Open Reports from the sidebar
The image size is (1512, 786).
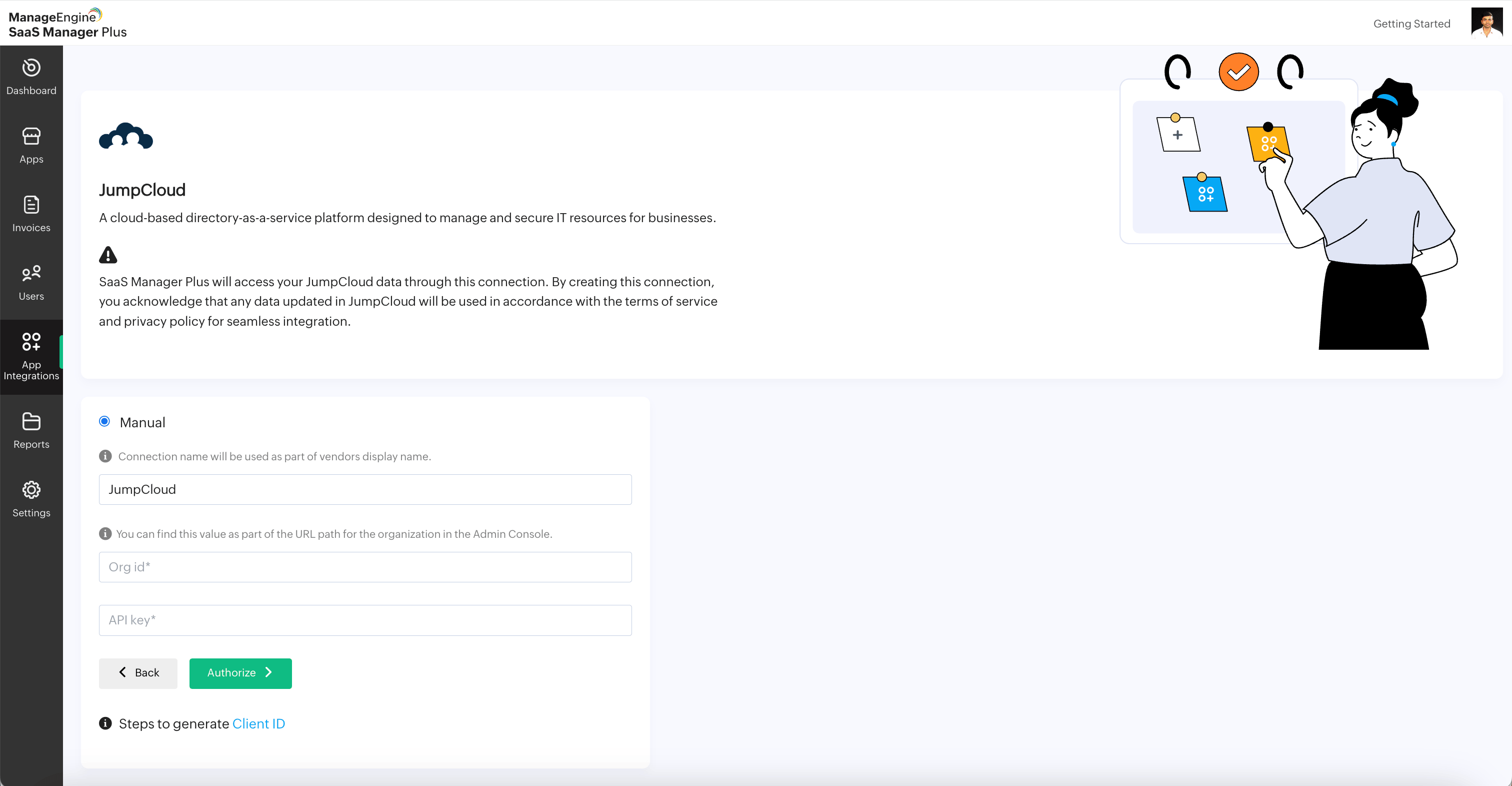tap(30, 422)
